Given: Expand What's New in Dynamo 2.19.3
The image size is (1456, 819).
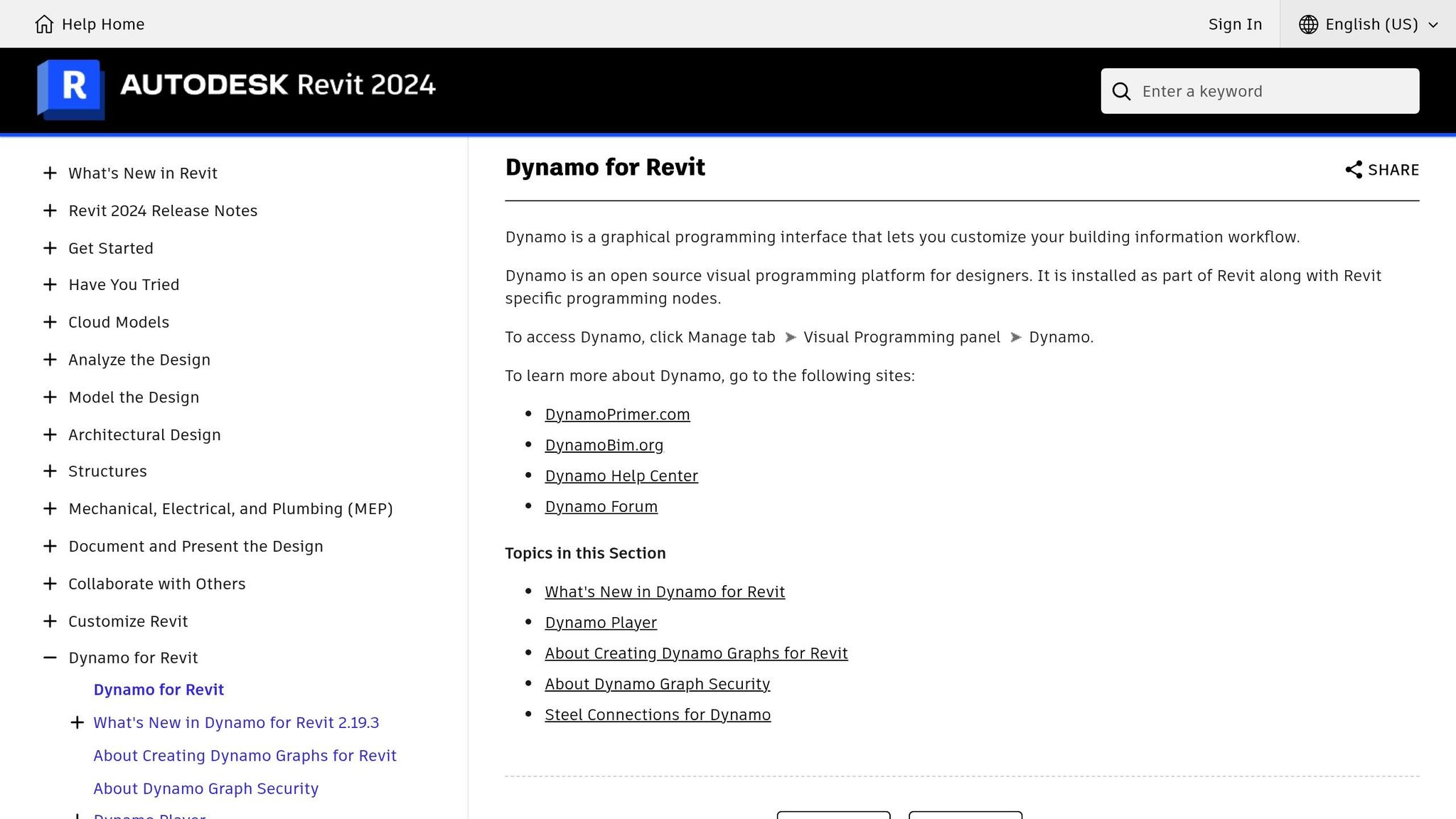Looking at the screenshot, I should click(77, 722).
